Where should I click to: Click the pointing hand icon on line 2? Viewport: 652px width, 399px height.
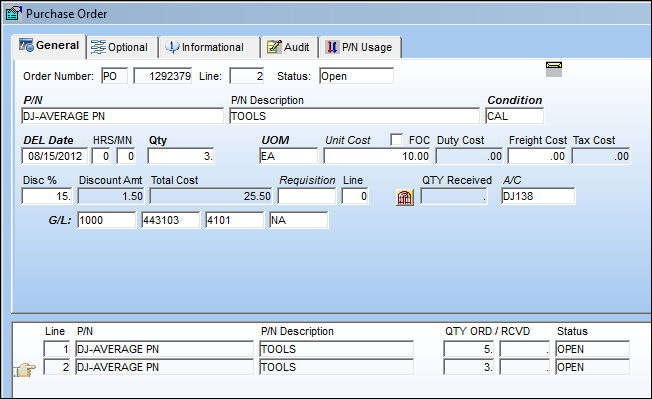25,369
